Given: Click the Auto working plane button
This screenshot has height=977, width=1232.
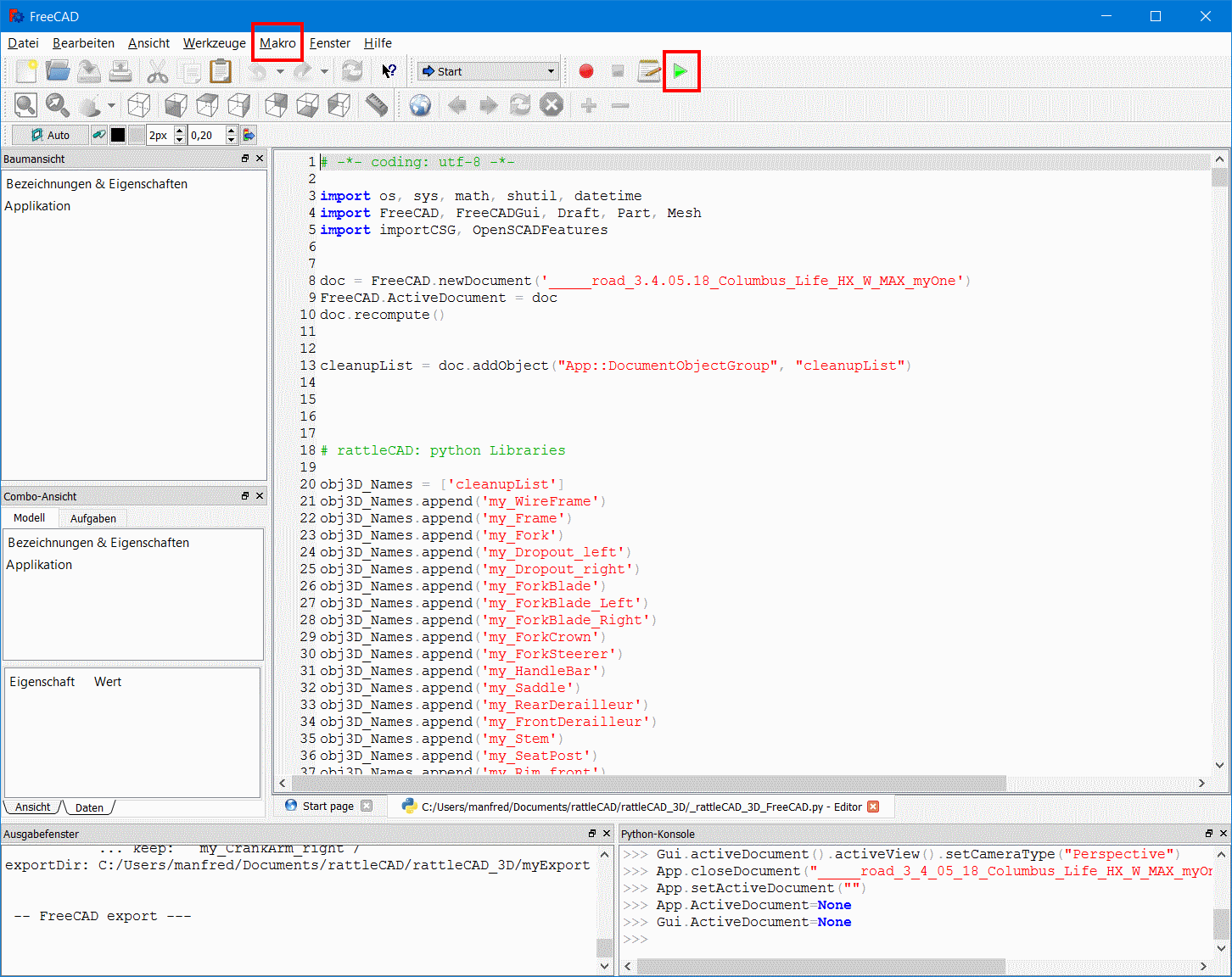Looking at the screenshot, I should pos(50,135).
